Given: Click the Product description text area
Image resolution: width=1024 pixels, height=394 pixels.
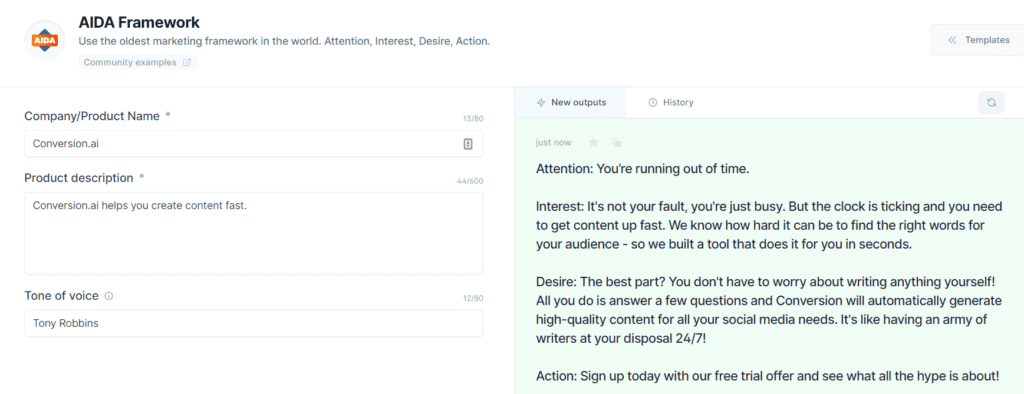Looking at the screenshot, I should point(253,233).
